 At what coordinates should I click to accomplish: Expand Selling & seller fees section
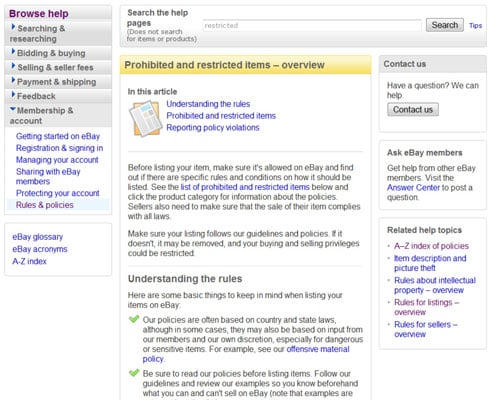coord(58,67)
